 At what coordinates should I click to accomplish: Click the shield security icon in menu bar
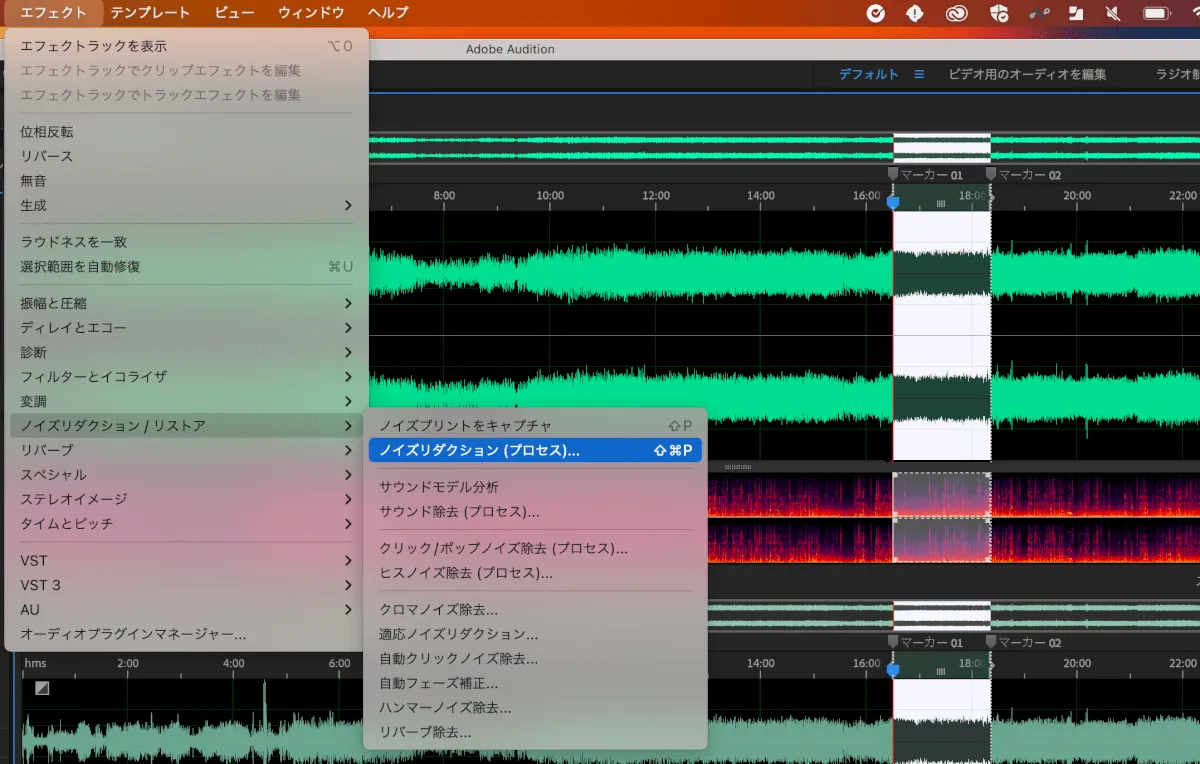click(x=997, y=13)
